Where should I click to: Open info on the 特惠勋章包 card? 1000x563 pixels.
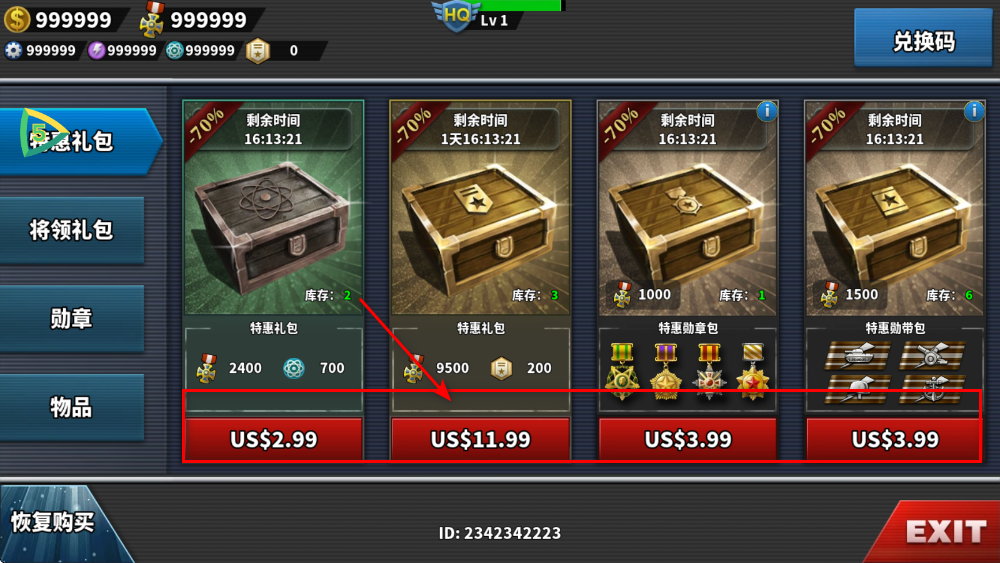[x=767, y=112]
